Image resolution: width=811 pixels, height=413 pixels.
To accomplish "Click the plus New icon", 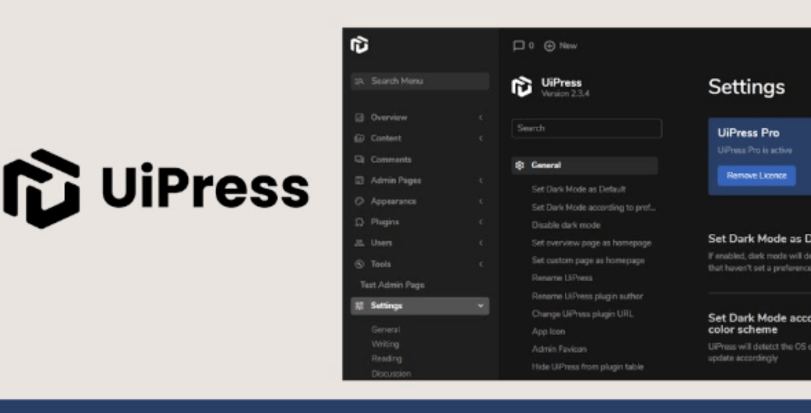I will pyautogui.click(x=549, y=46).
